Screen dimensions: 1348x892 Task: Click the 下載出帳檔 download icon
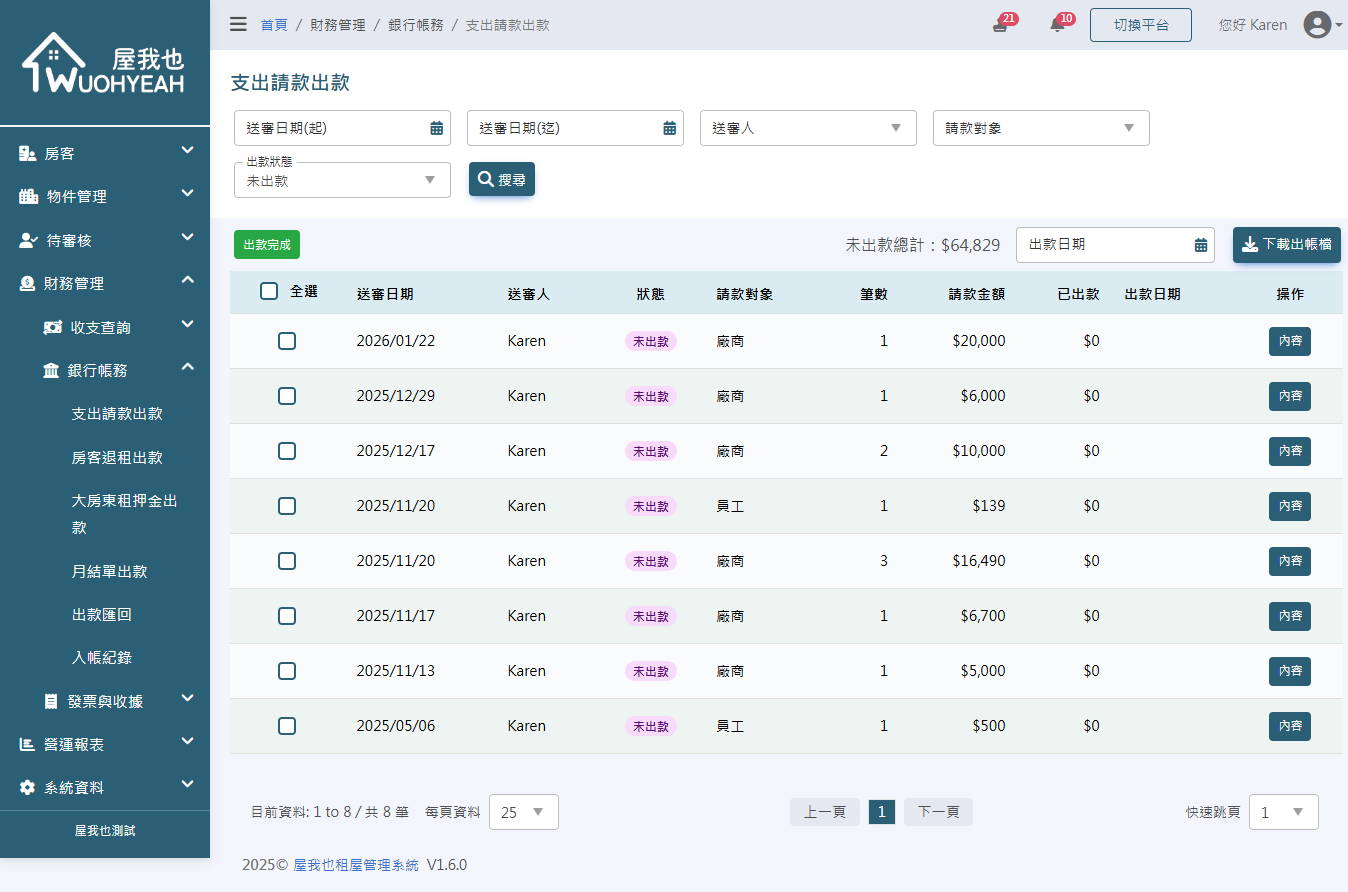[1249, 245]
